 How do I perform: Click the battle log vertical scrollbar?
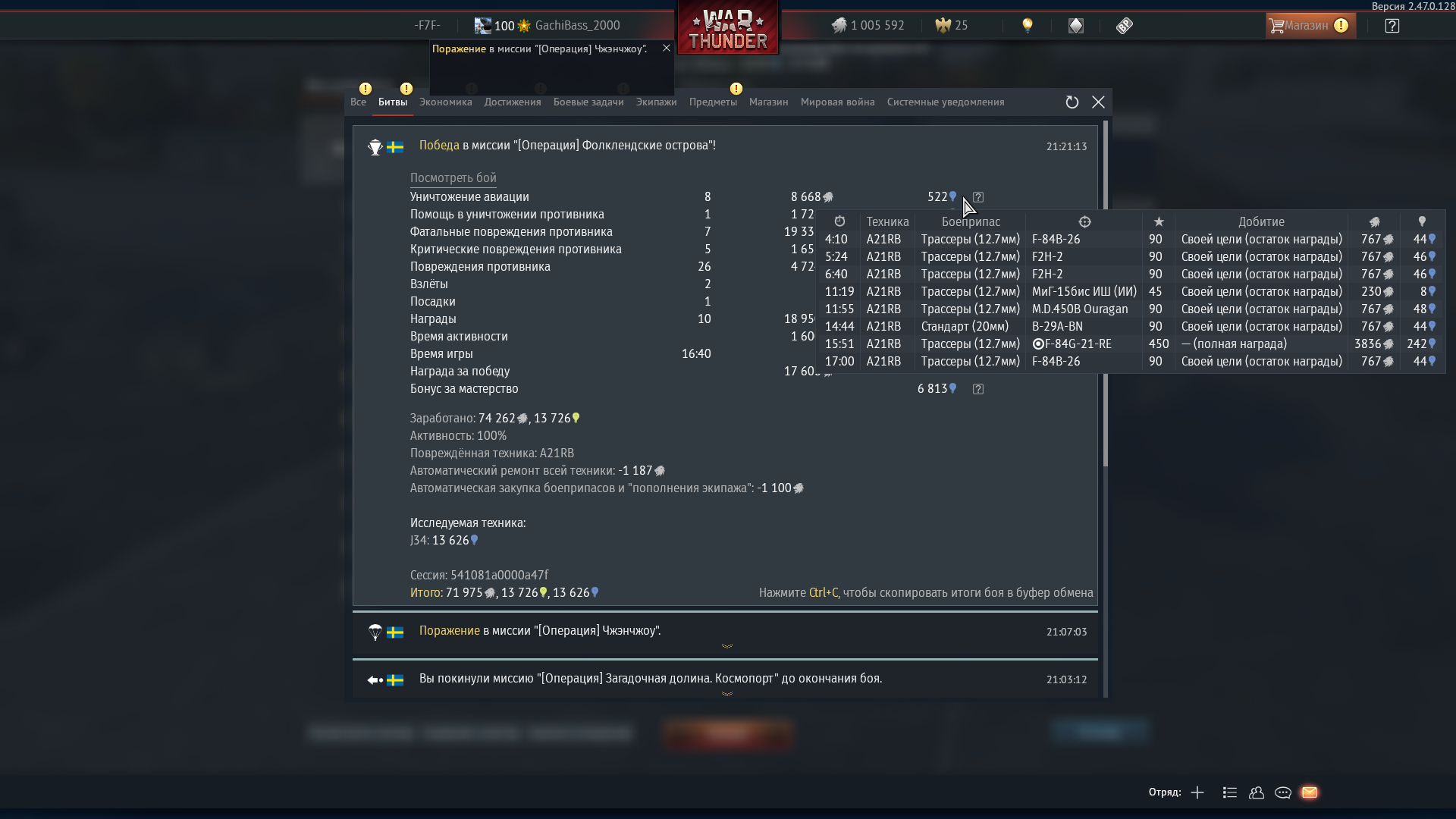click(1106, 293)
